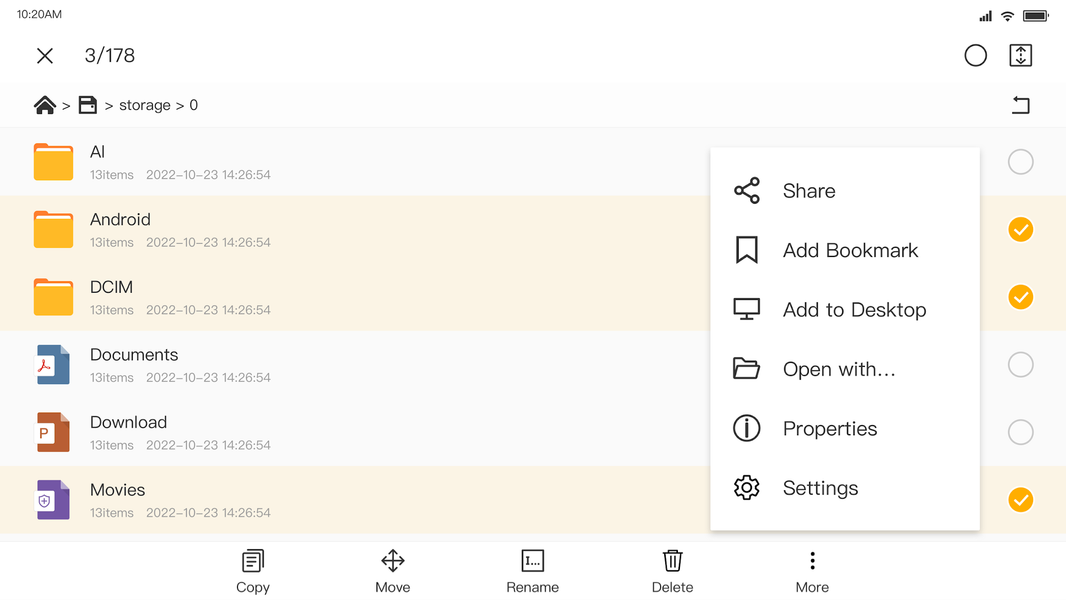Open the sort/transfer icon in the top bar
Viewport: 1066px width, 600px height.
coord(1021,55)
